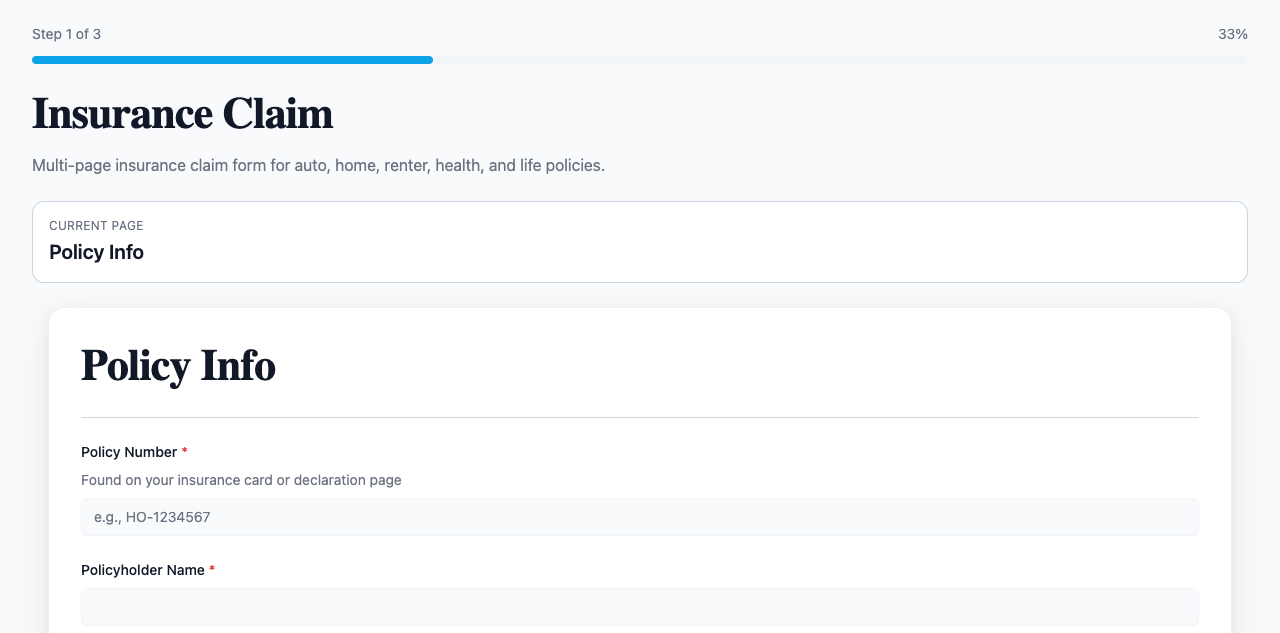The height and width of the screenshot is (633, 1280).
Task: Click the unfilled gray part of progress bar
Action: [x=840, y=60]
